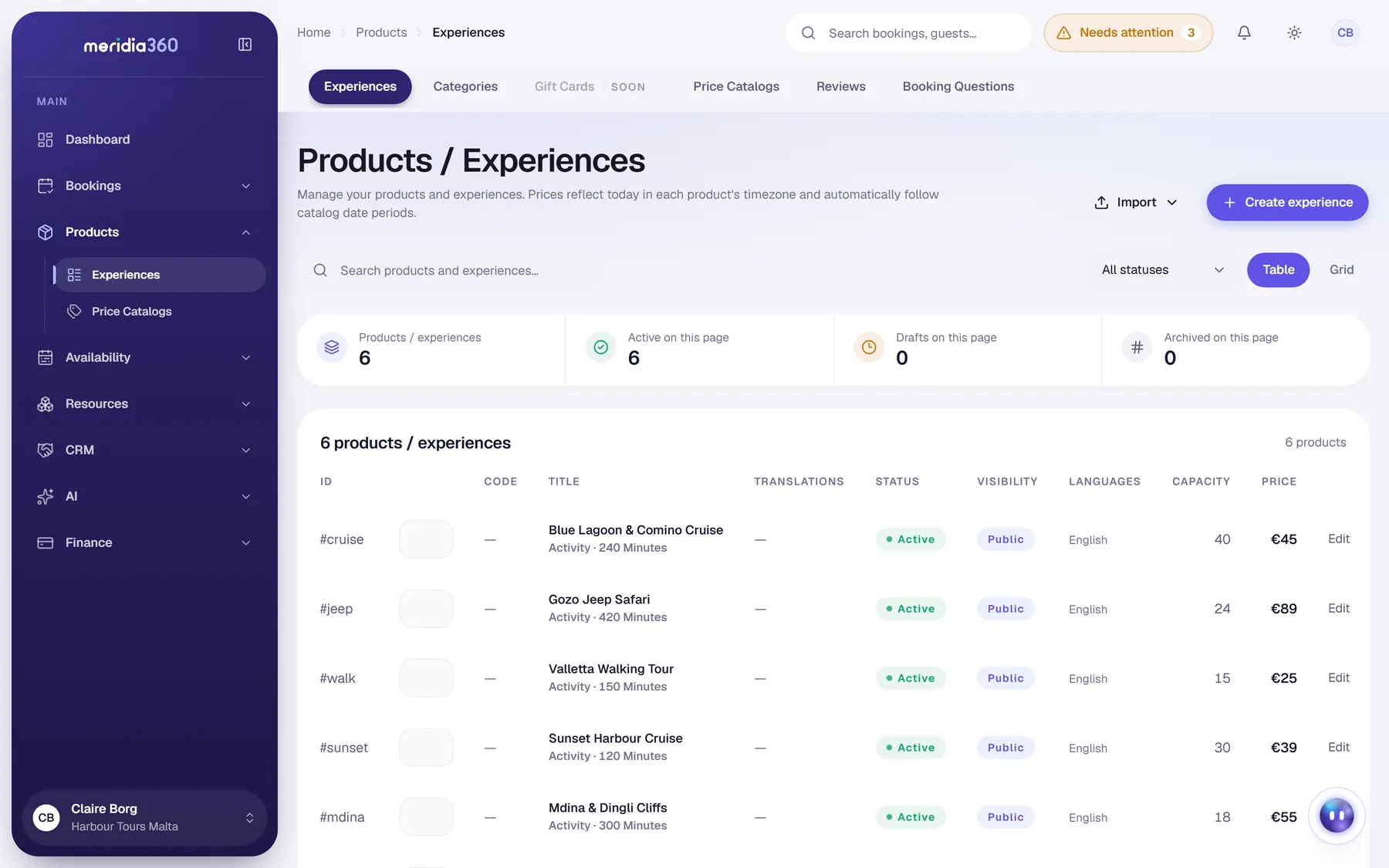Collapse the sidebar panel icon
Image resolution: width=1389 pixels, height=868 pixels.
point(245,45)
